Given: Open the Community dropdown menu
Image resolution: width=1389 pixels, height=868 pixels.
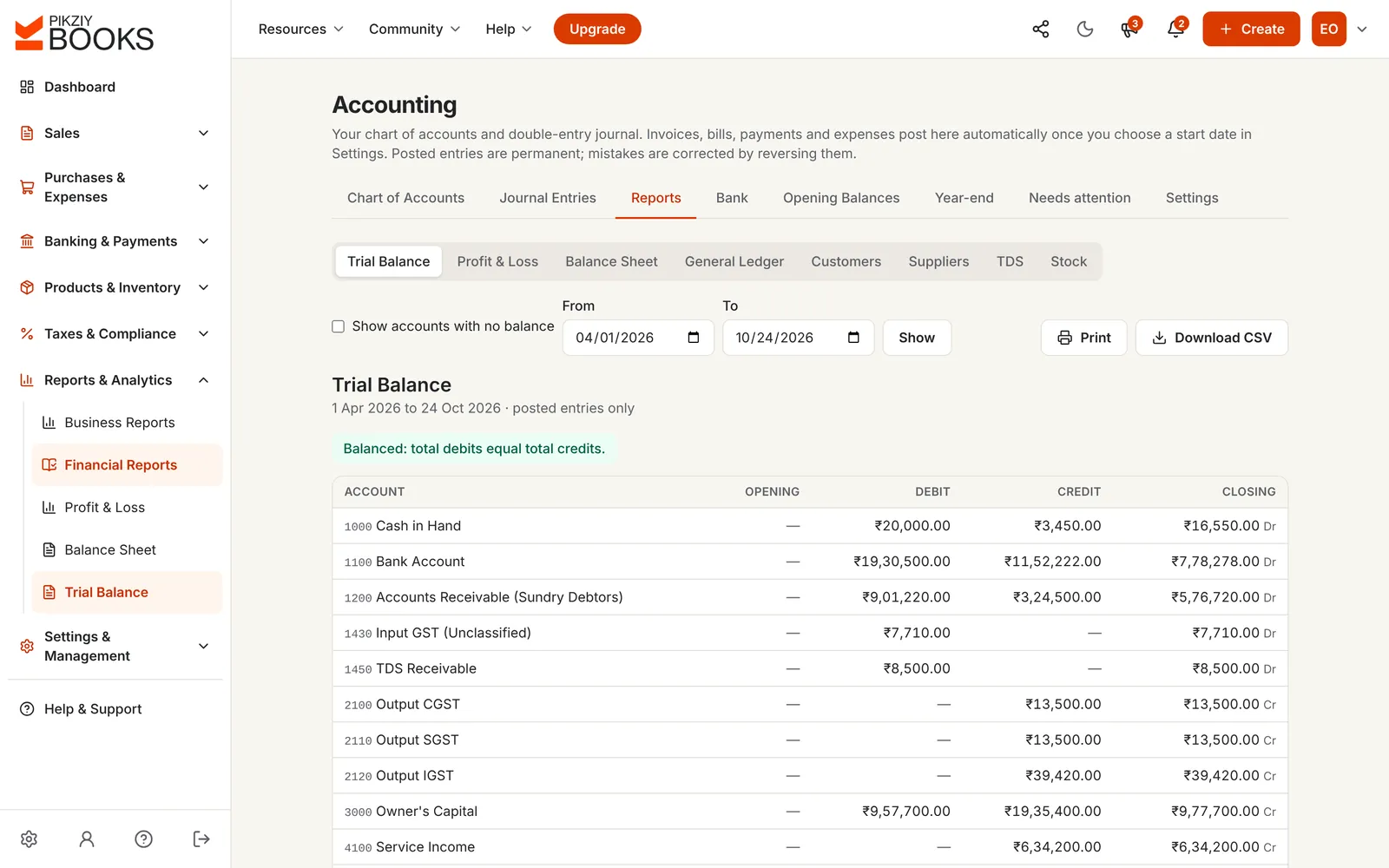Looking at the screenshot, I should [x=414, y=29].
